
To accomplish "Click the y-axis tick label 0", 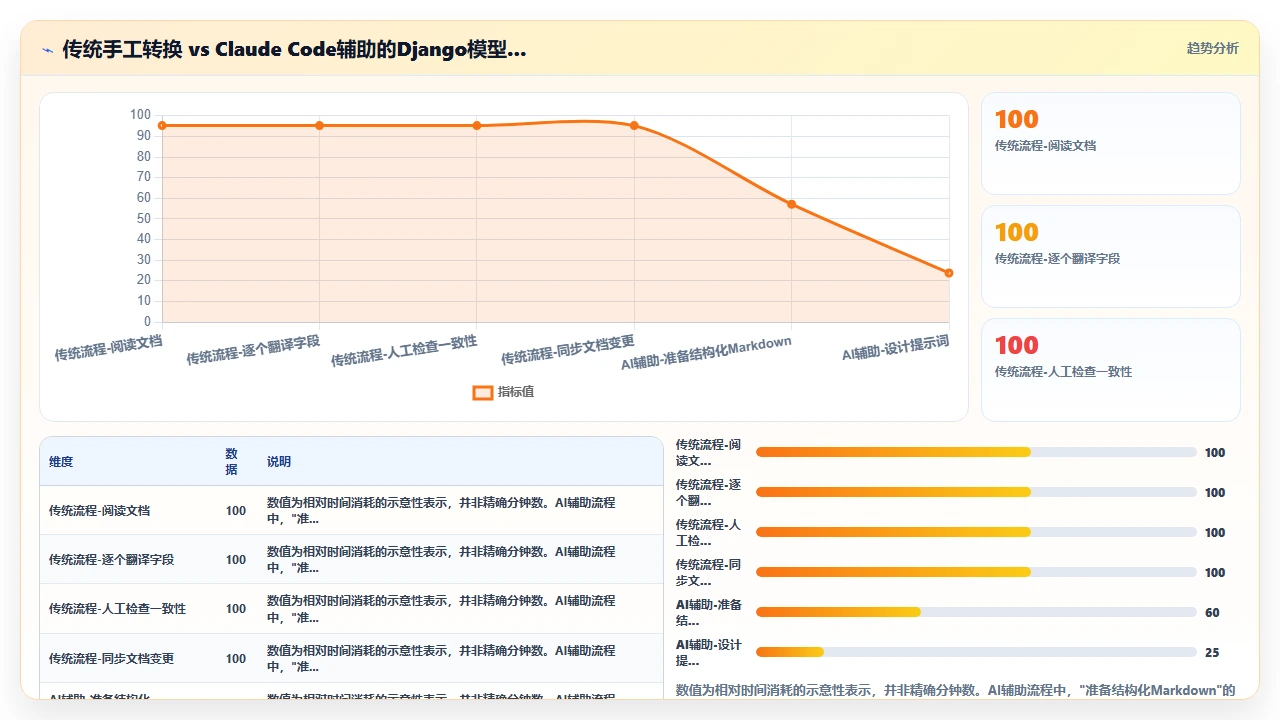I will point(147,322).
